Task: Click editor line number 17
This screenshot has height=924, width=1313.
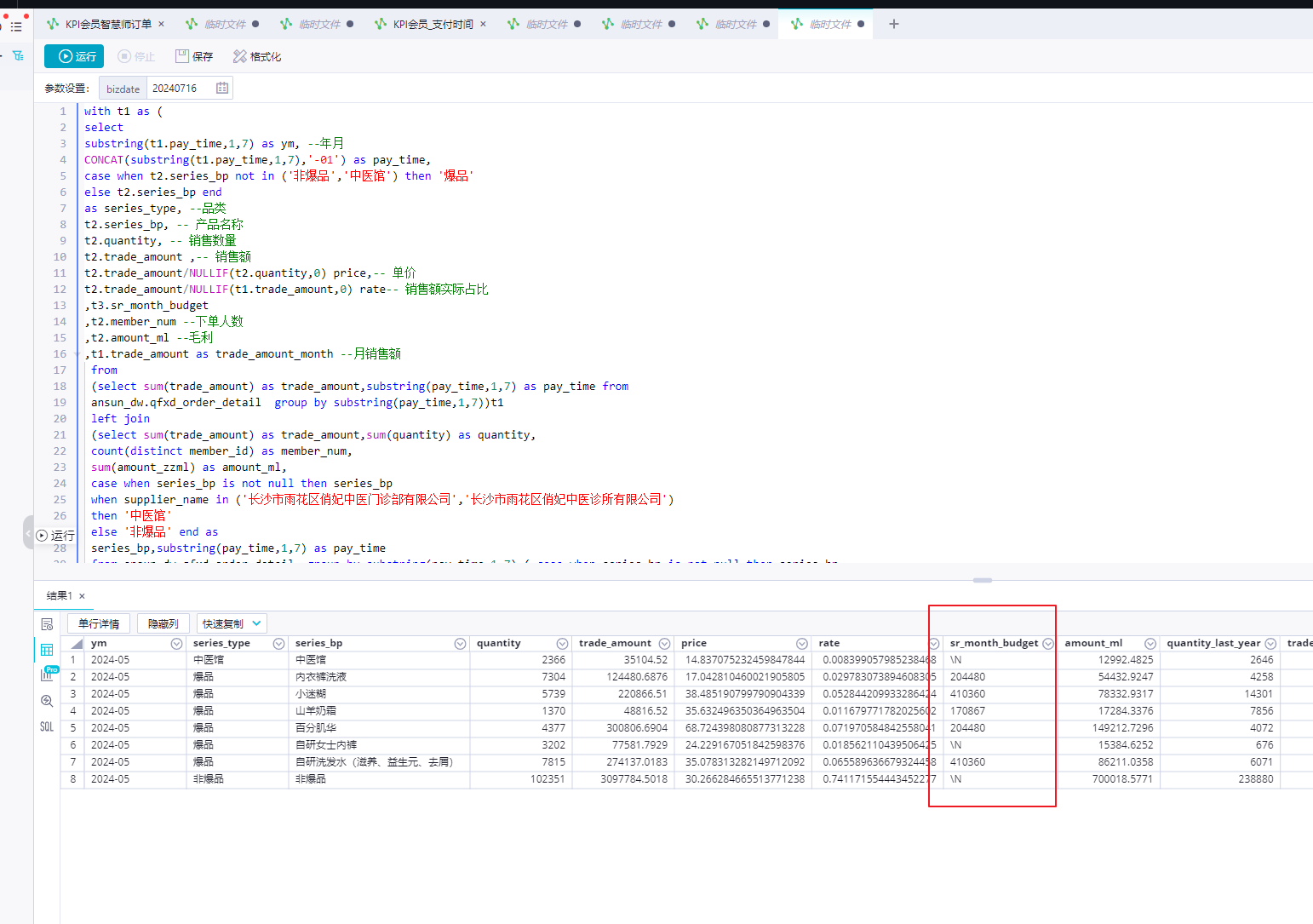Action: click(x=60, y=370)
